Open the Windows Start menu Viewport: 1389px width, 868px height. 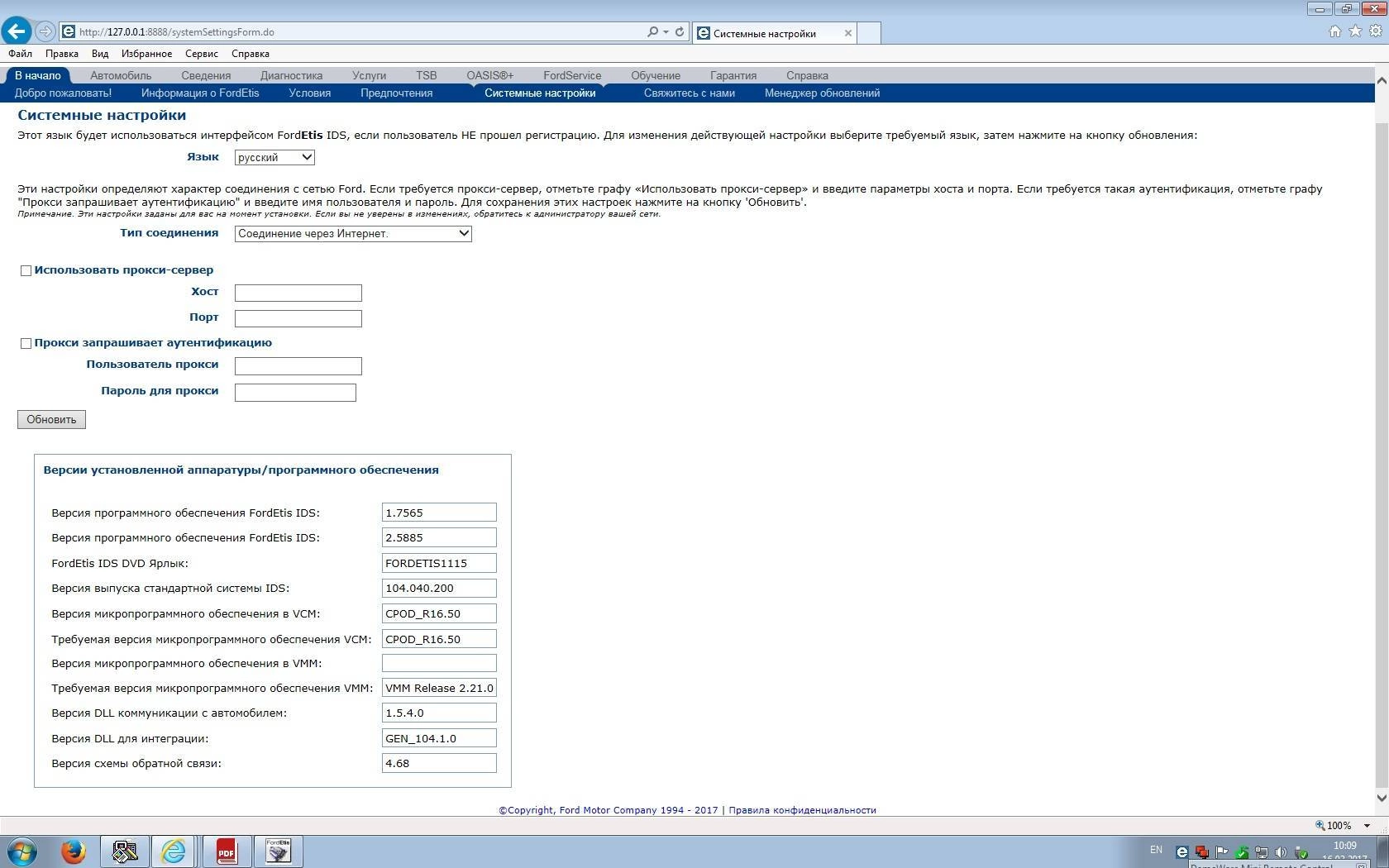[22, 851]
